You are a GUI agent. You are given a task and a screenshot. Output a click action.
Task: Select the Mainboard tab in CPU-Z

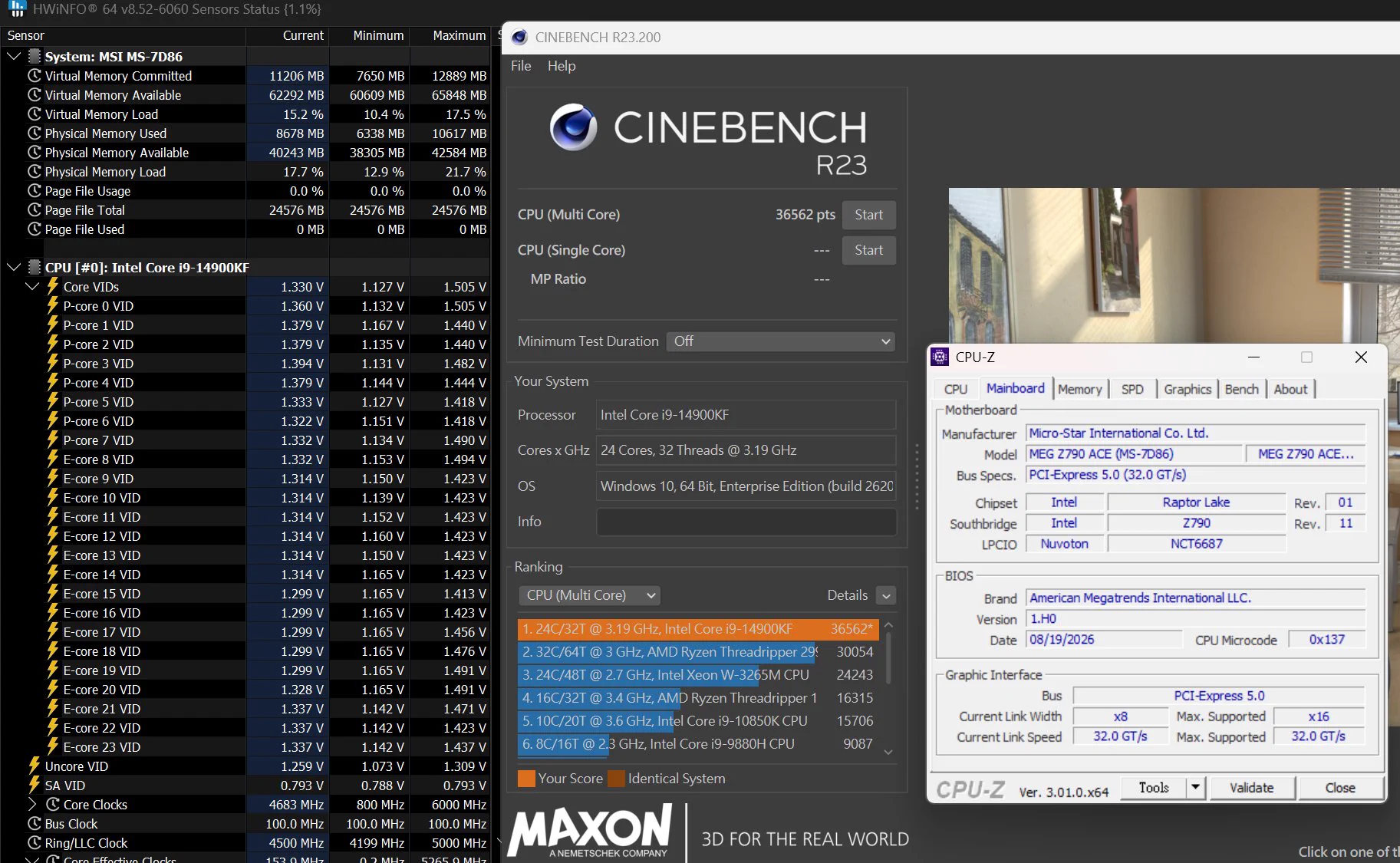click(x=1016, y=388)
